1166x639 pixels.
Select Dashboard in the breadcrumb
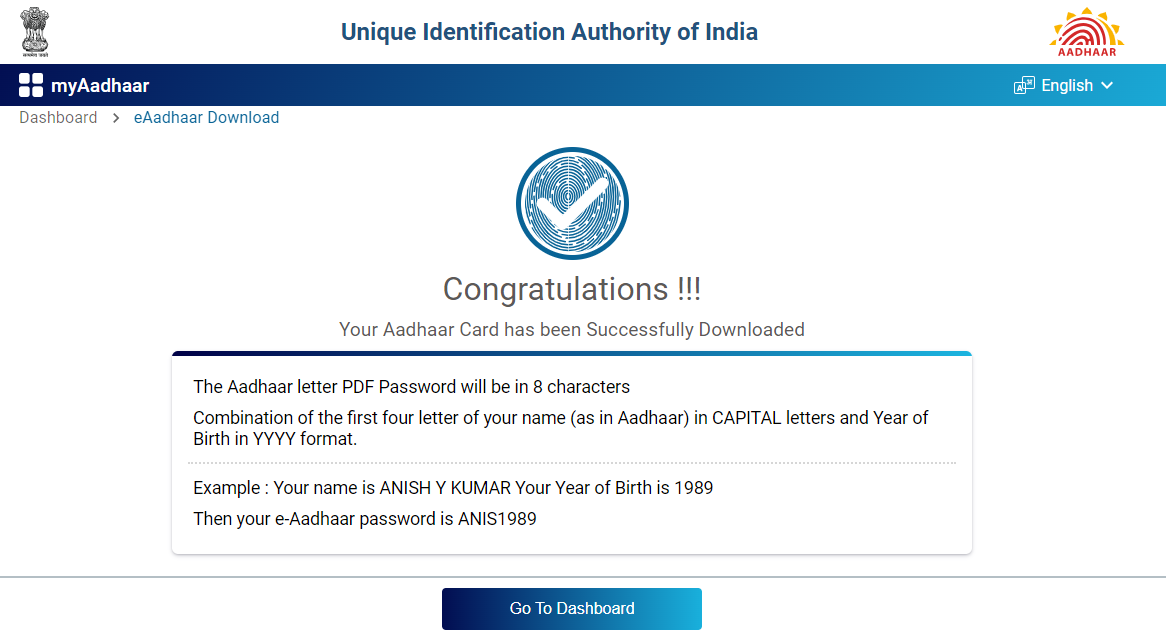[58, 117]
